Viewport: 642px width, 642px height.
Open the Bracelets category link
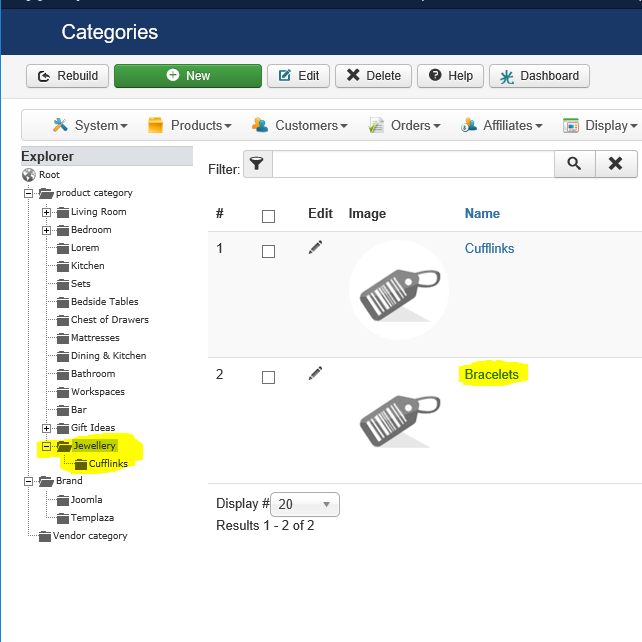(491, 374)
